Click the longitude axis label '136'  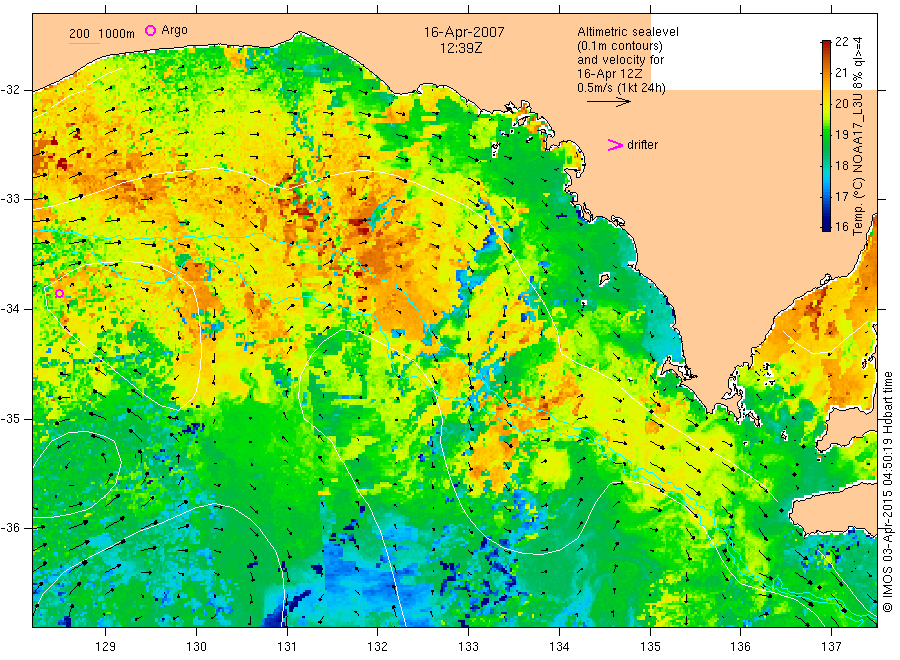coord(740,647)
